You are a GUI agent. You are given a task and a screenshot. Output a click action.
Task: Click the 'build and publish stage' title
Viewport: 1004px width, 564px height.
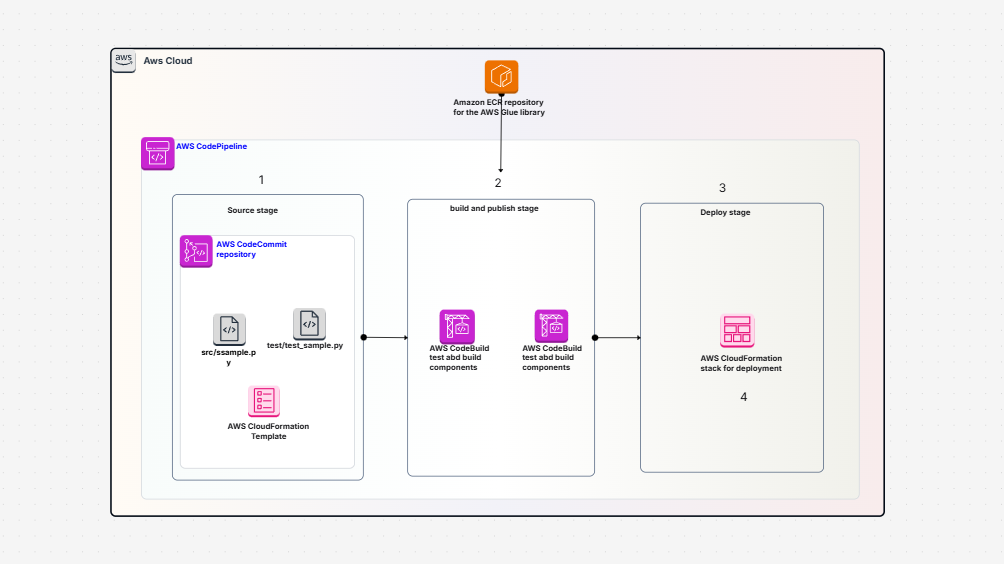[x=494, y=208]
